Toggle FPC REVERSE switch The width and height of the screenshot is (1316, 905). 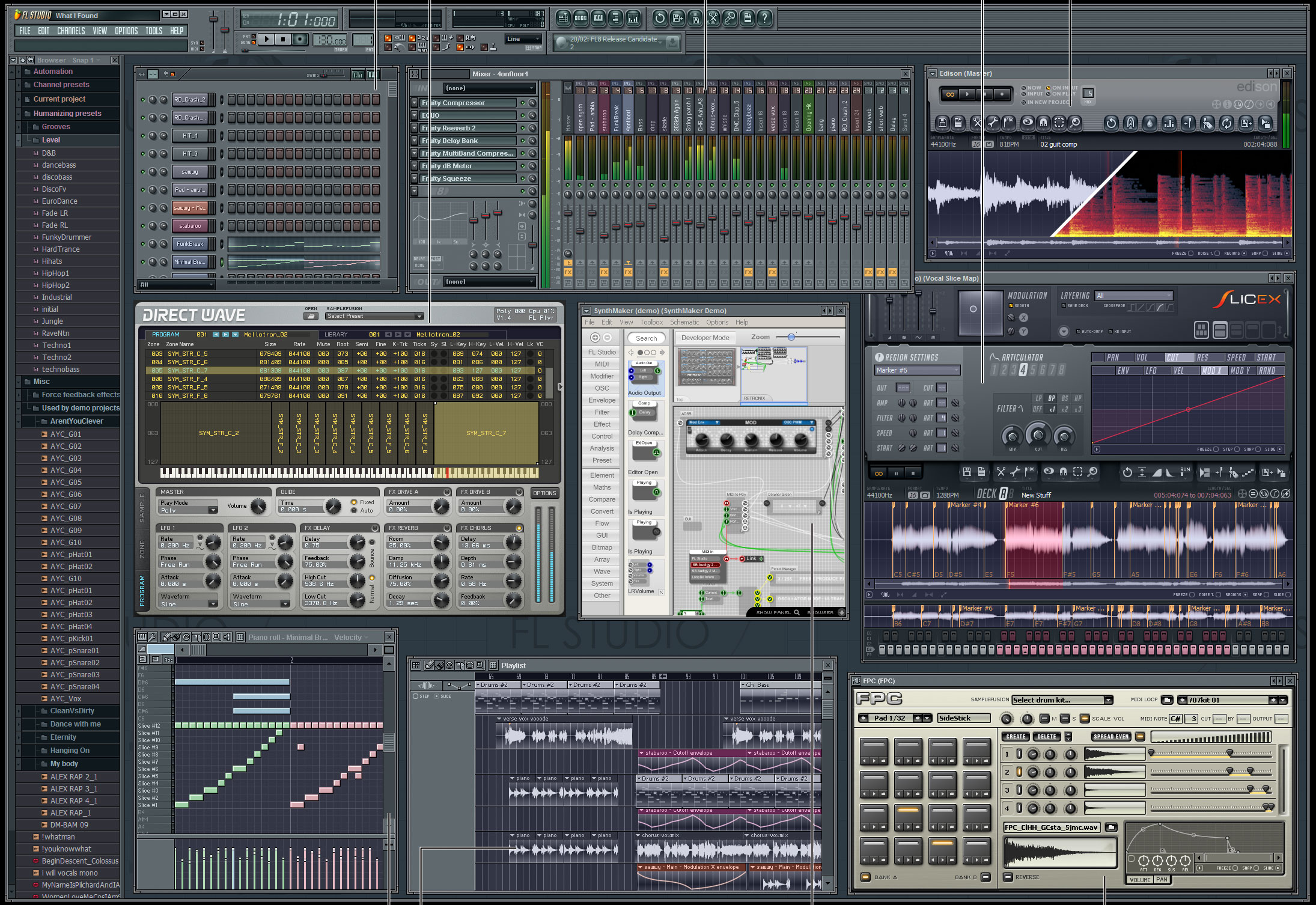[1008, 877]
